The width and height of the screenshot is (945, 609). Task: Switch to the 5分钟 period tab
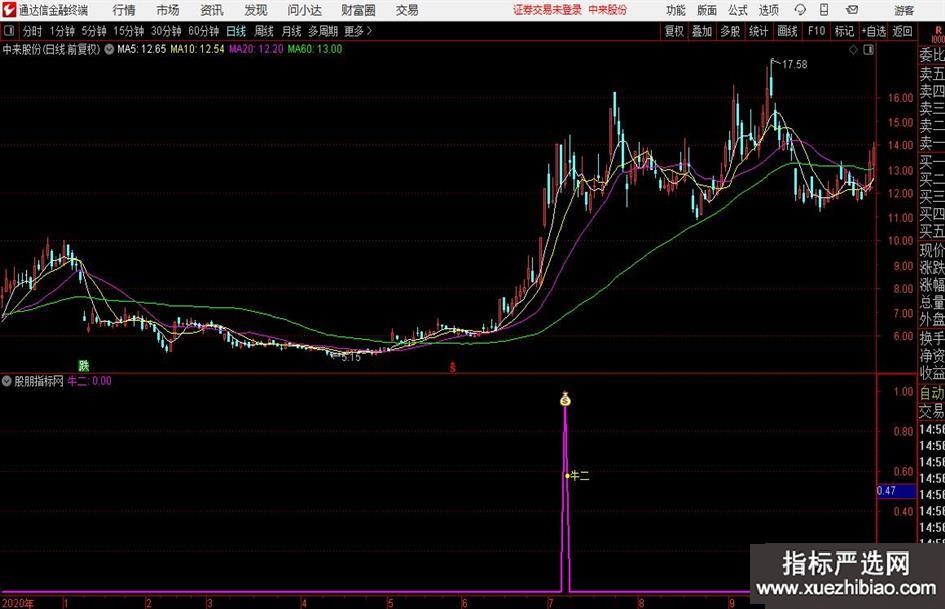coord(94,31)
